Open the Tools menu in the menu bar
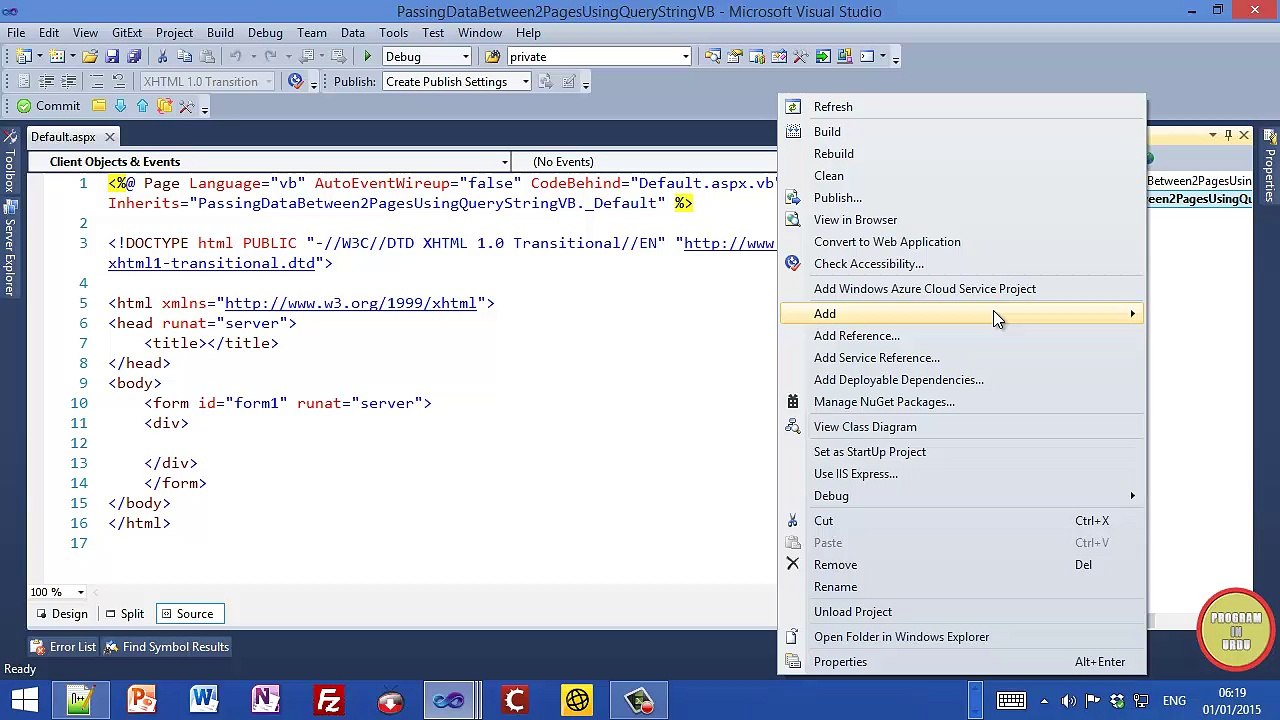1280x720 pixels. coord(393,33)
